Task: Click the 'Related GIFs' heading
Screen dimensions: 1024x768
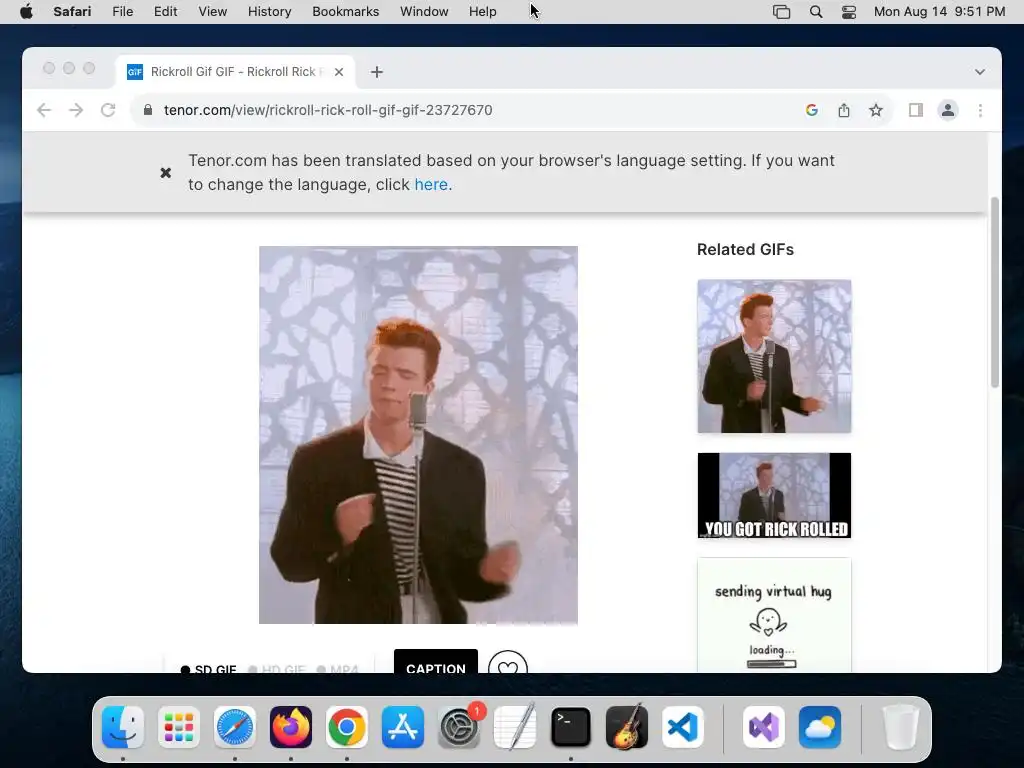Action: coord(745,249)
